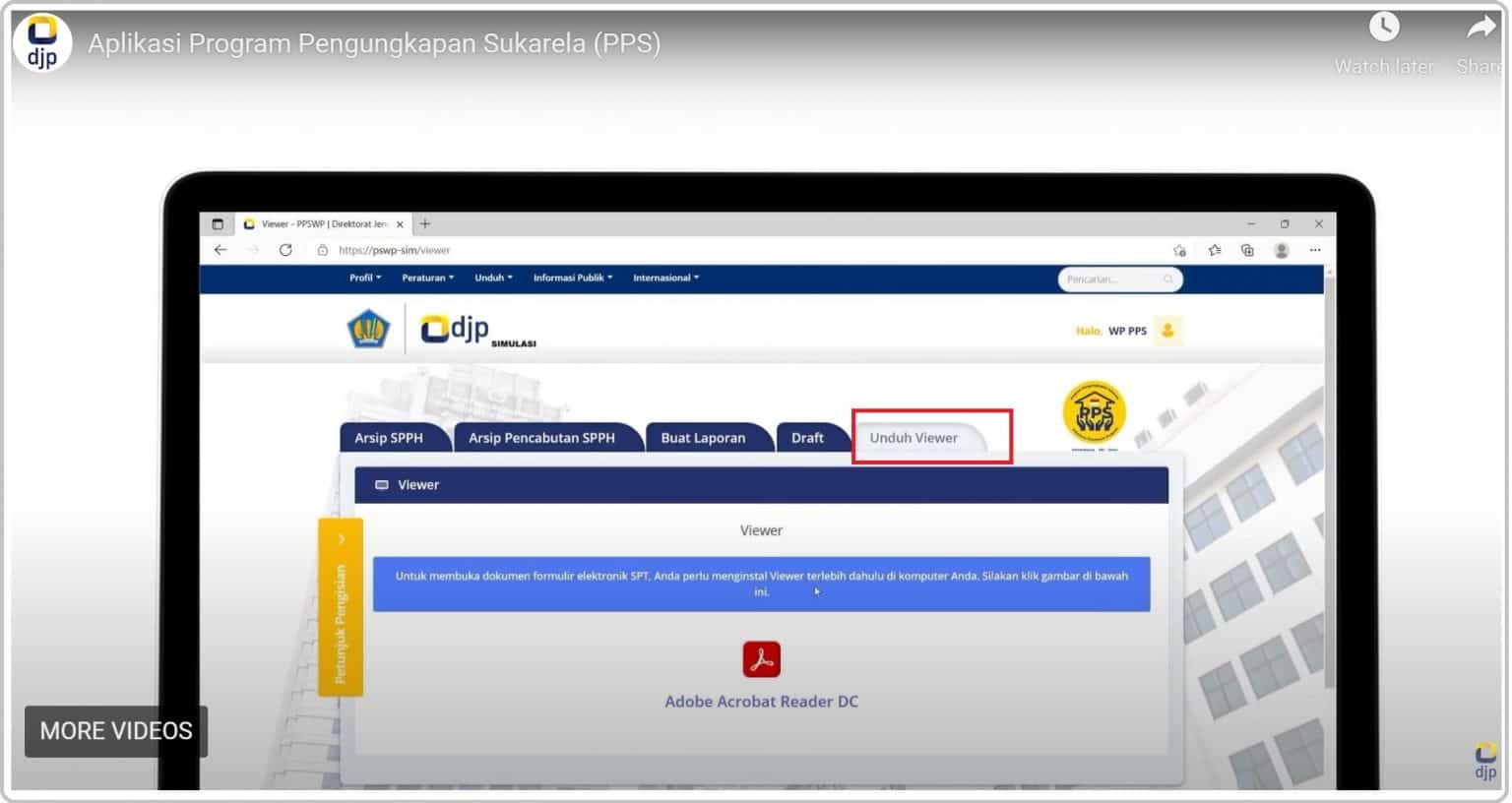1512x803 pixels.
Task: Click the Pencarian search field
Action: coord(1112,279)
